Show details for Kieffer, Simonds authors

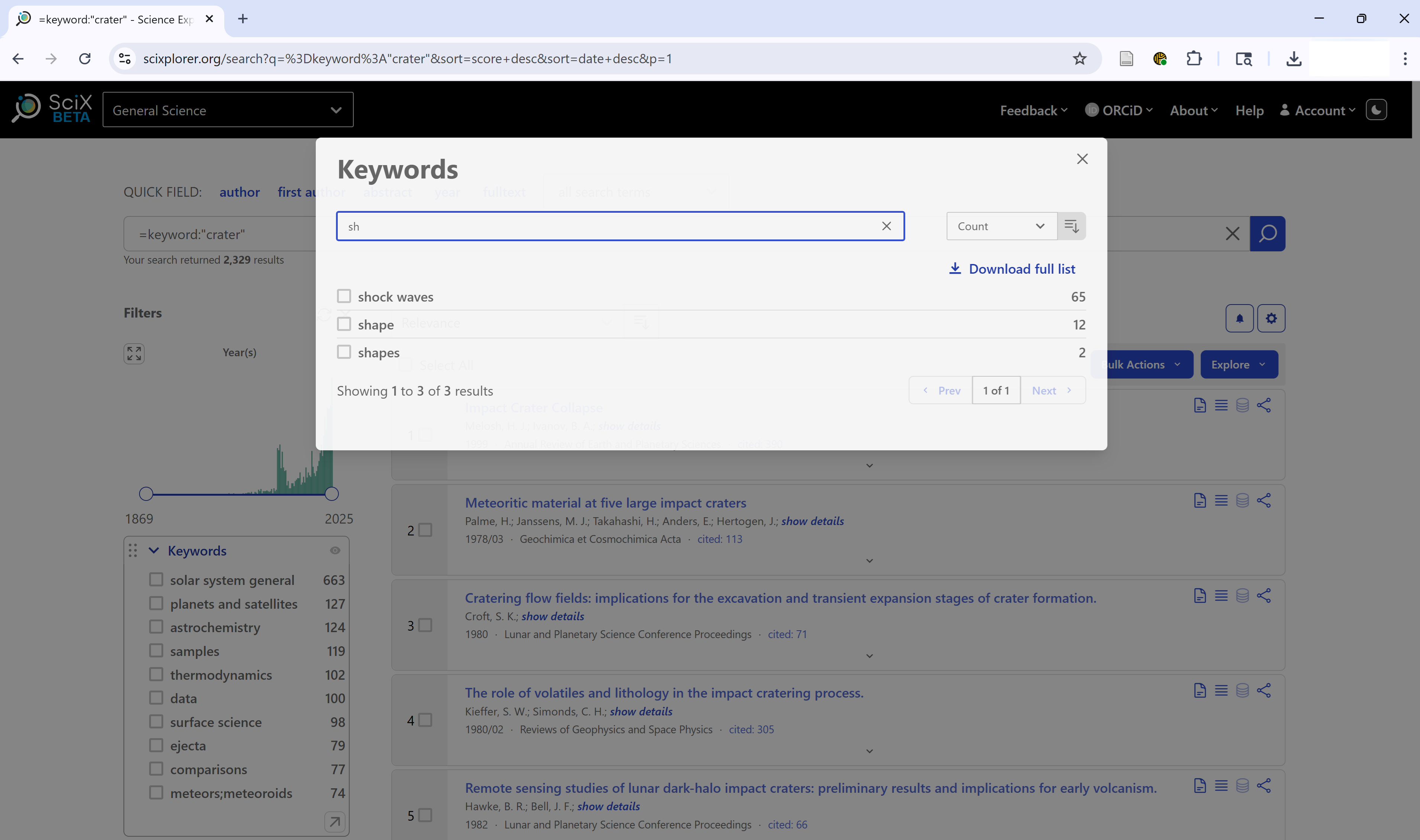click(x=641, y=711)
